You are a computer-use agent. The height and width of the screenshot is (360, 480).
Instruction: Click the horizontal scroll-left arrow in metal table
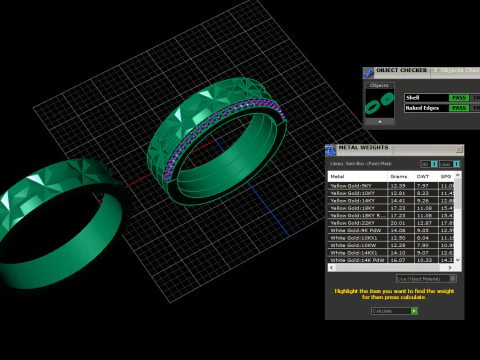click(x=332, y=267)
